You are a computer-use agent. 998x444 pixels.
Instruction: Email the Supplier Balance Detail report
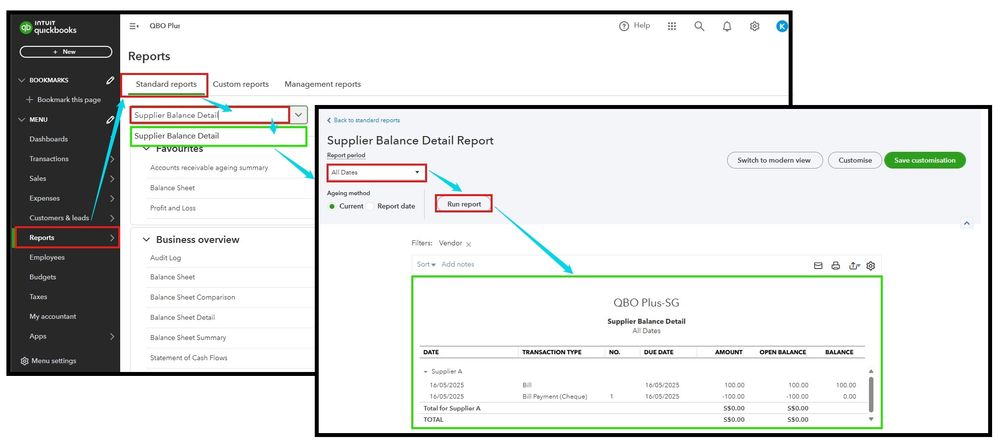coord(819,266)
